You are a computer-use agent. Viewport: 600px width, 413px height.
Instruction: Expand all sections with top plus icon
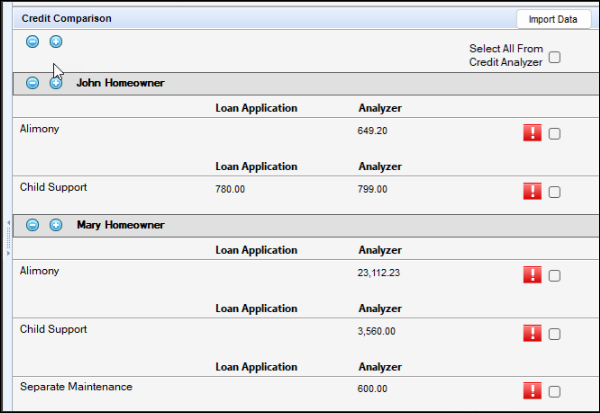pos(56,41)
